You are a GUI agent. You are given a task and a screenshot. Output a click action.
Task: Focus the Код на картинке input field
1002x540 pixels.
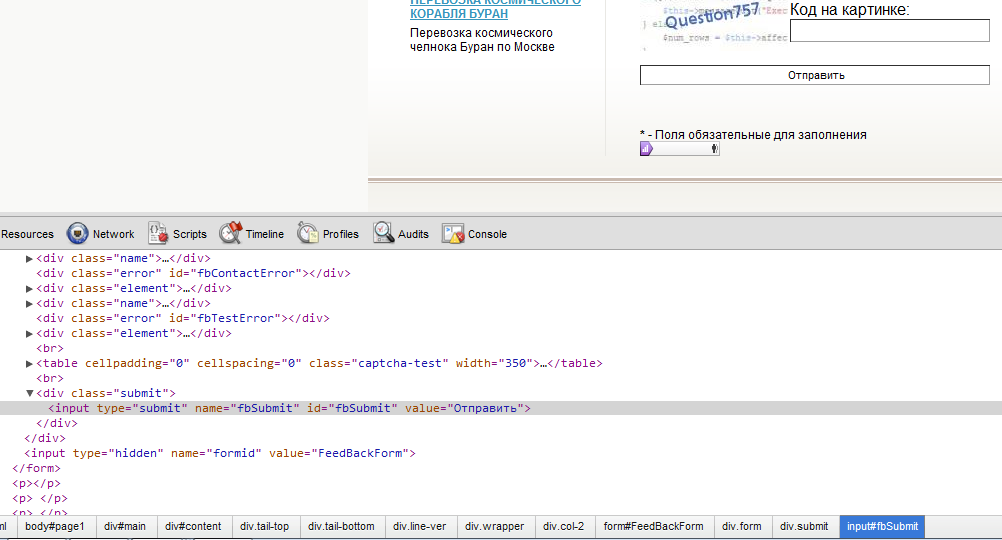coord(889,31)
